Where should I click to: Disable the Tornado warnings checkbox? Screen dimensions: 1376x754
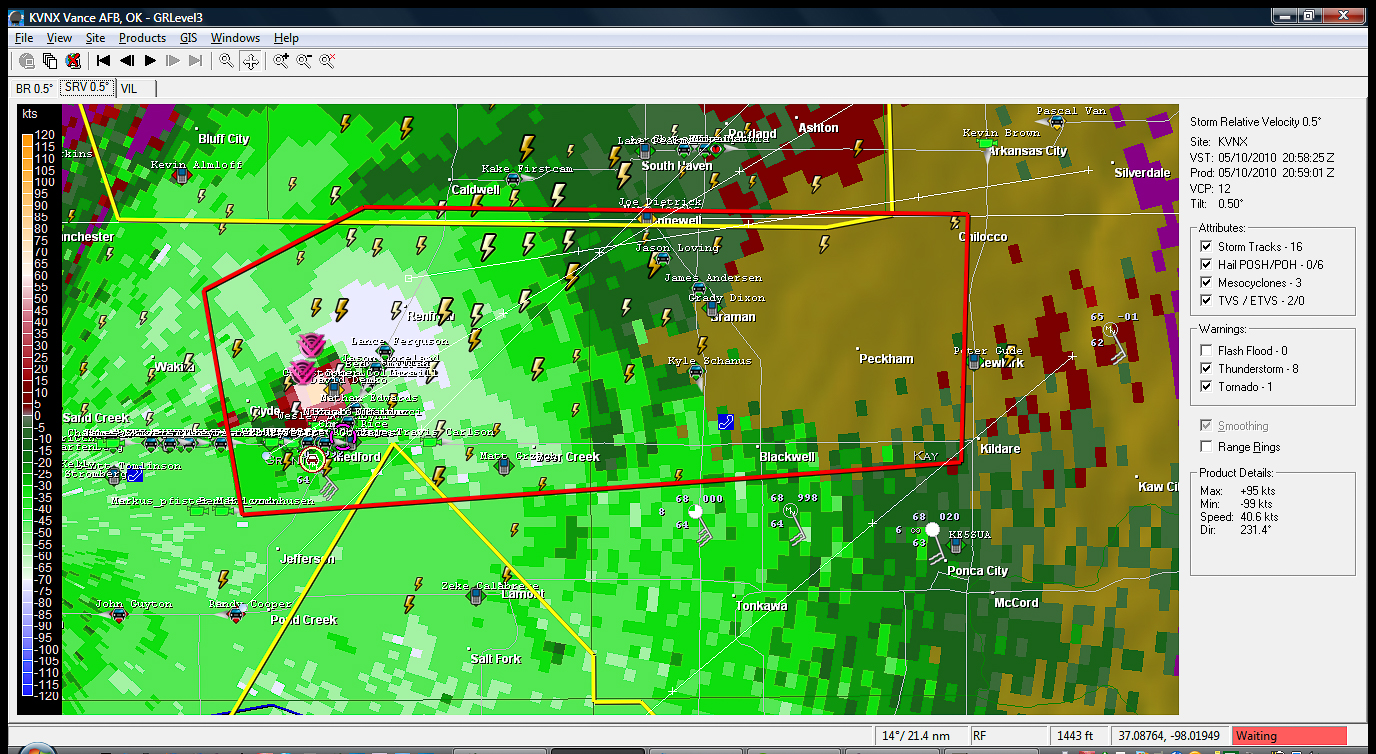1206,387
